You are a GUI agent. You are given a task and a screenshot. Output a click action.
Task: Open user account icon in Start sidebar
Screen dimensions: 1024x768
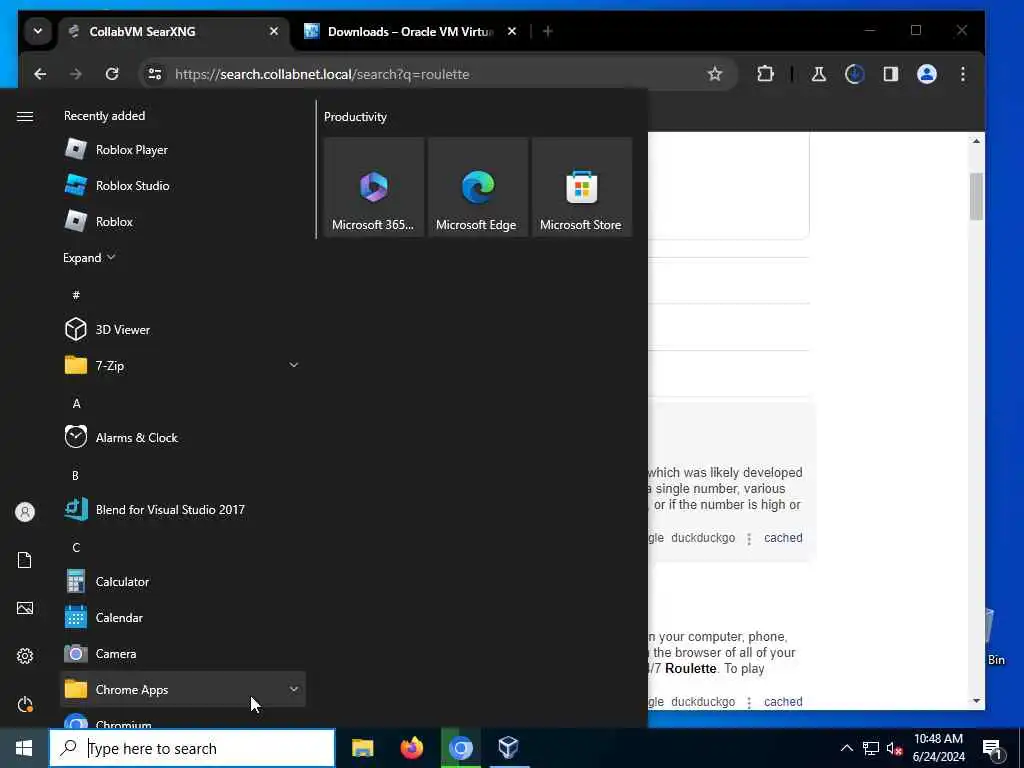point(25,512)
